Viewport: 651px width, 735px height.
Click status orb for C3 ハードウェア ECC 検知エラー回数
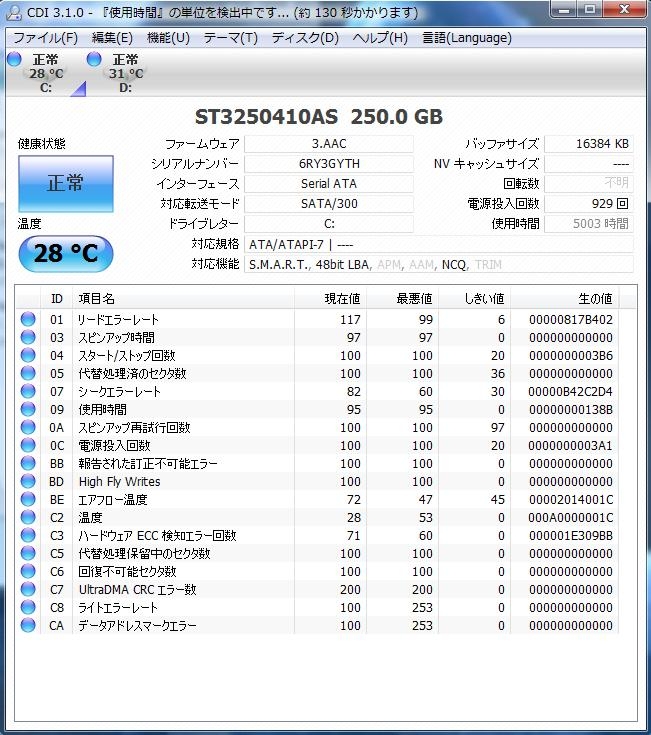(x=28, y=535)
